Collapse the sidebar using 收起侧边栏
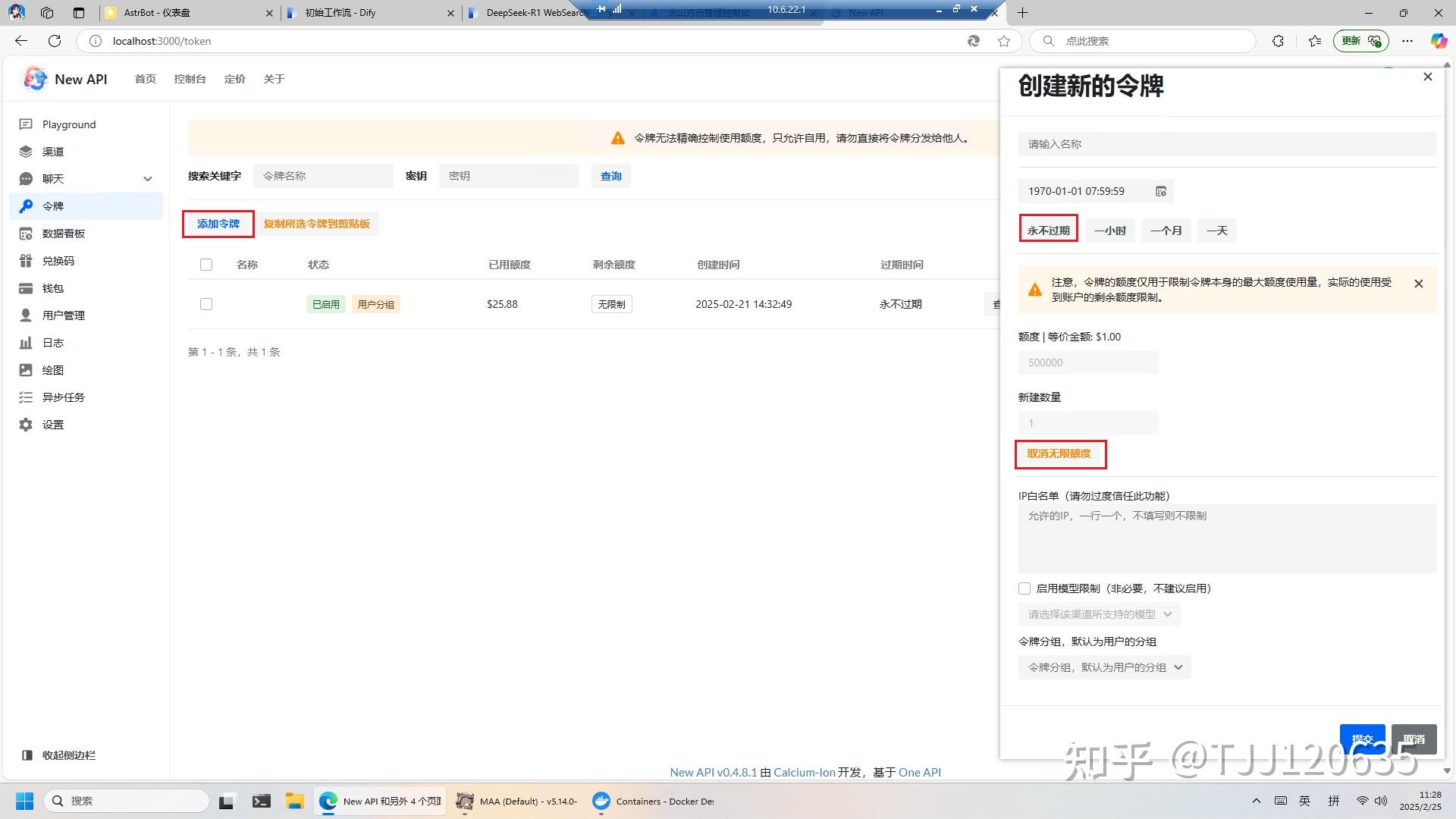This screenshot has width=1456, height=819. (68, 755)
